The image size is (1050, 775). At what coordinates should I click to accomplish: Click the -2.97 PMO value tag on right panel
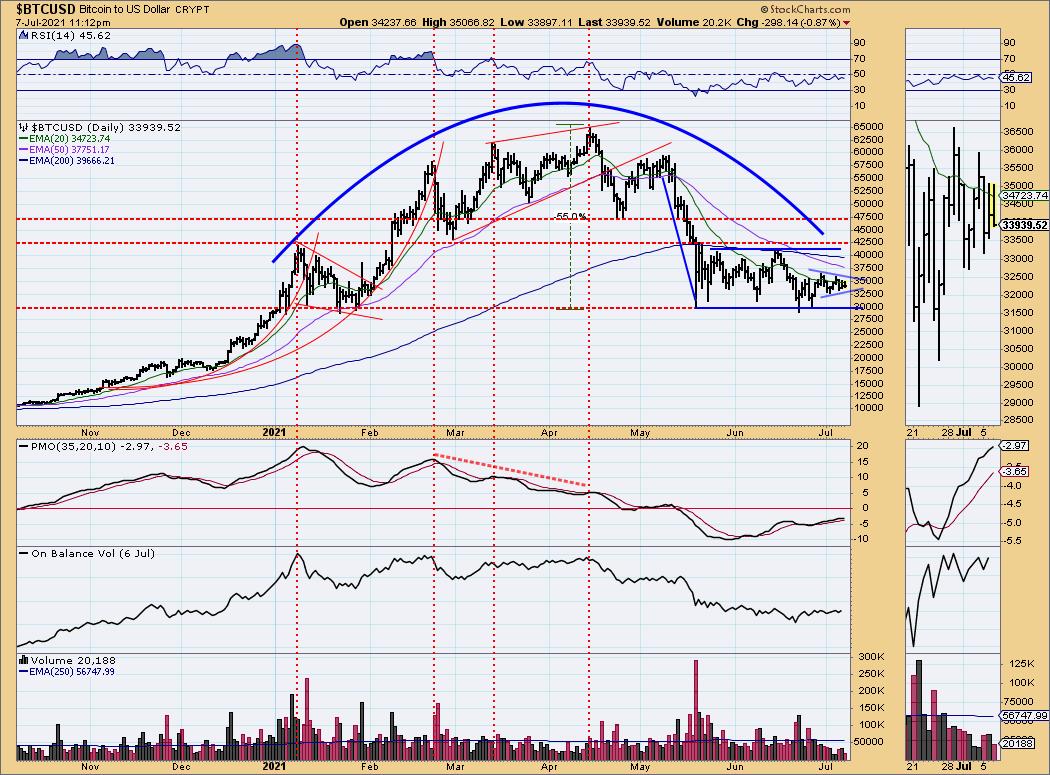coord(1015,445)
